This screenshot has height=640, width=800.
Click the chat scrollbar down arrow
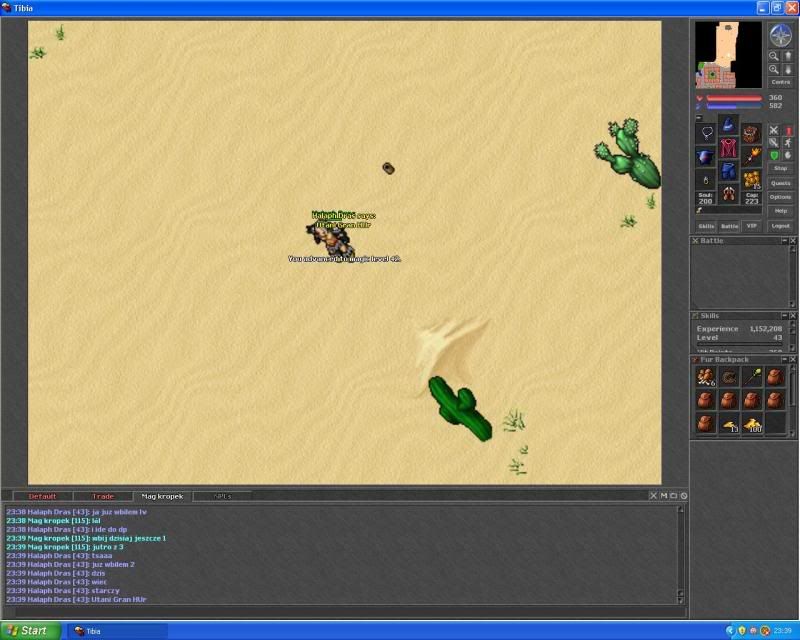coord(680,600)
